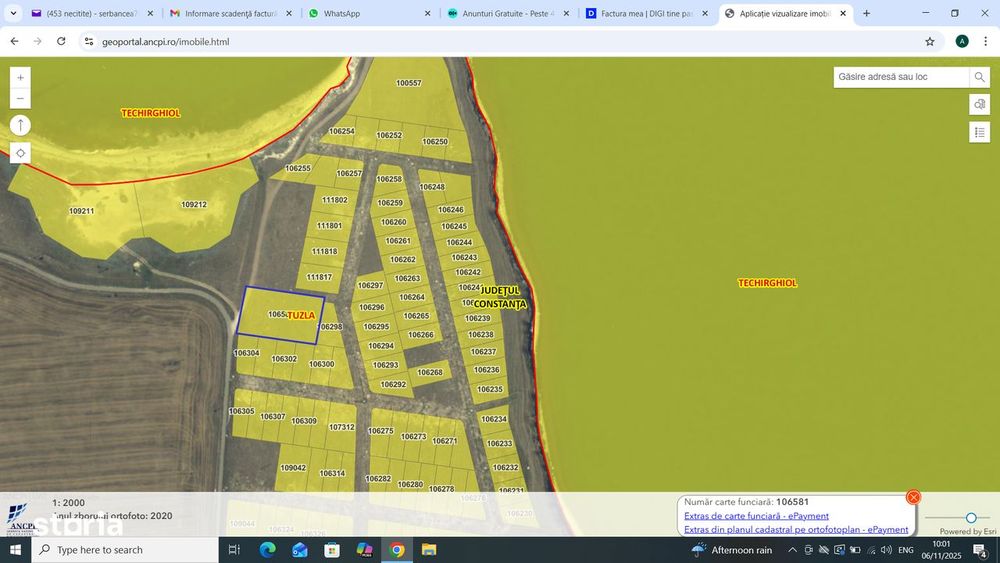1000x563 pixels.
Task: Click the search magnifier next to address box
Action: point(979,77)
